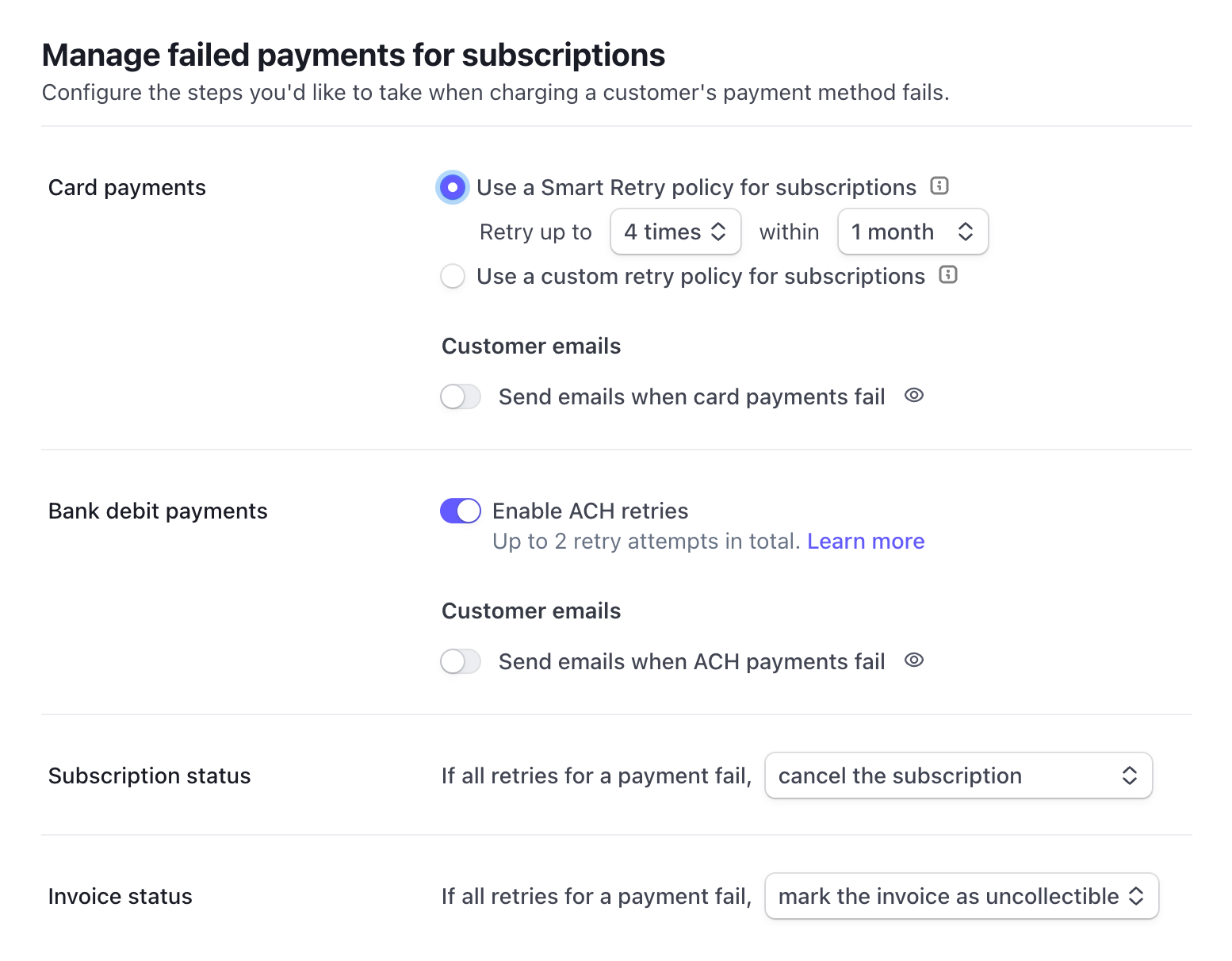Viewport: 1232px width, 961px height.
Task: Click the "Up to 2 retry attempts" description text
Action: pos(646,542)
